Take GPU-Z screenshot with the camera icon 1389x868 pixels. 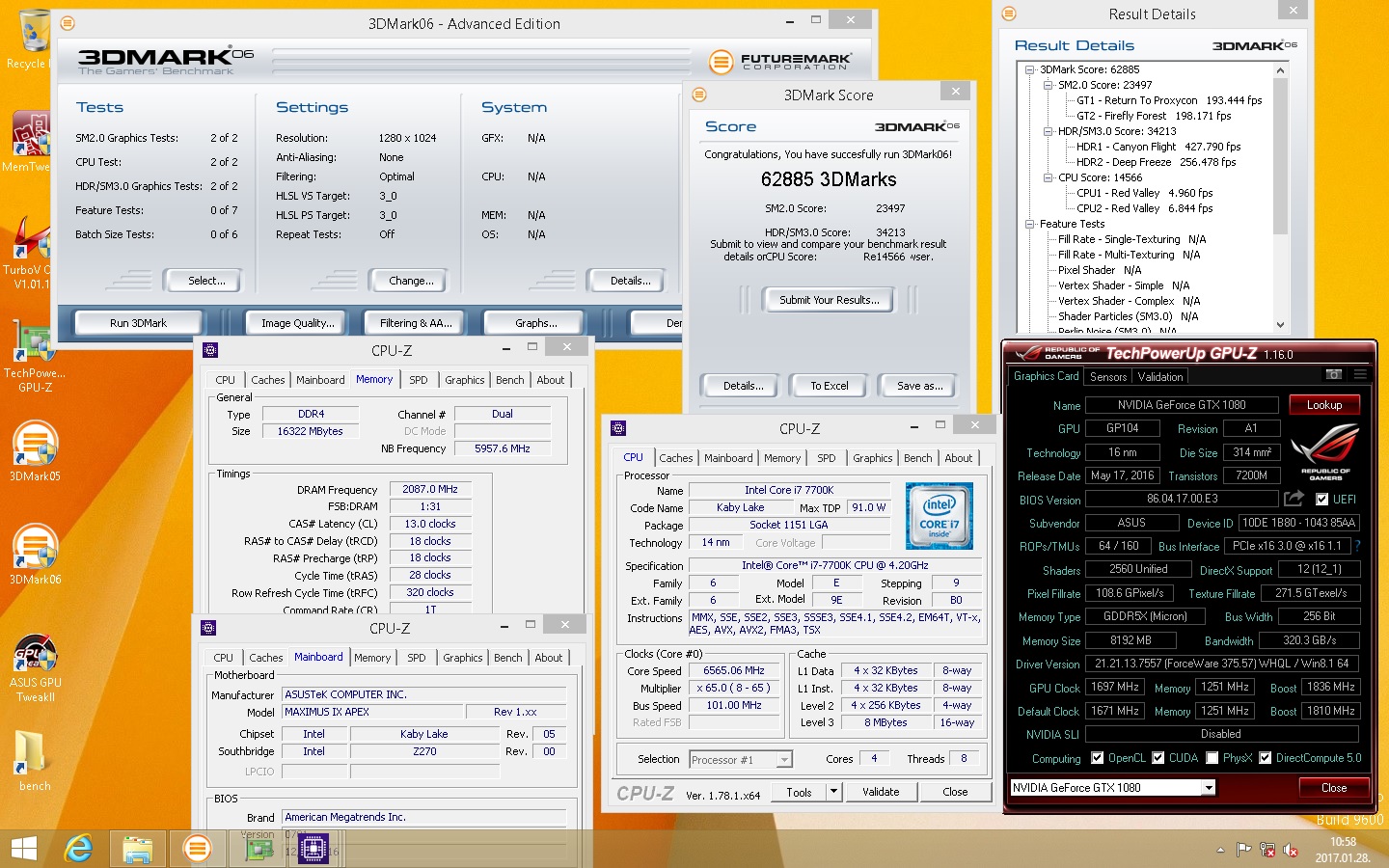tap(1333, 375)
